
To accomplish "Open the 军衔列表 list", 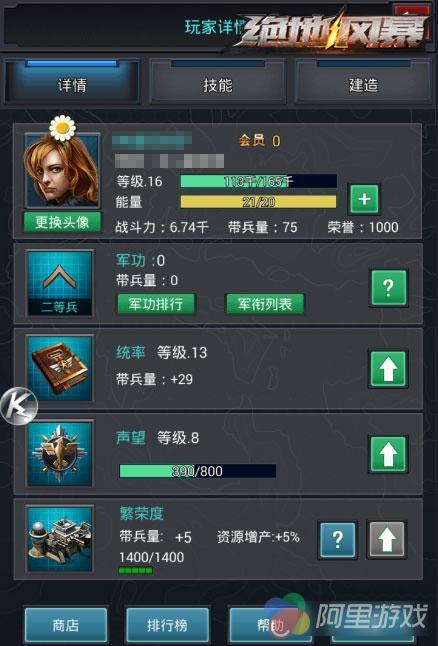I will coord(265,304).
